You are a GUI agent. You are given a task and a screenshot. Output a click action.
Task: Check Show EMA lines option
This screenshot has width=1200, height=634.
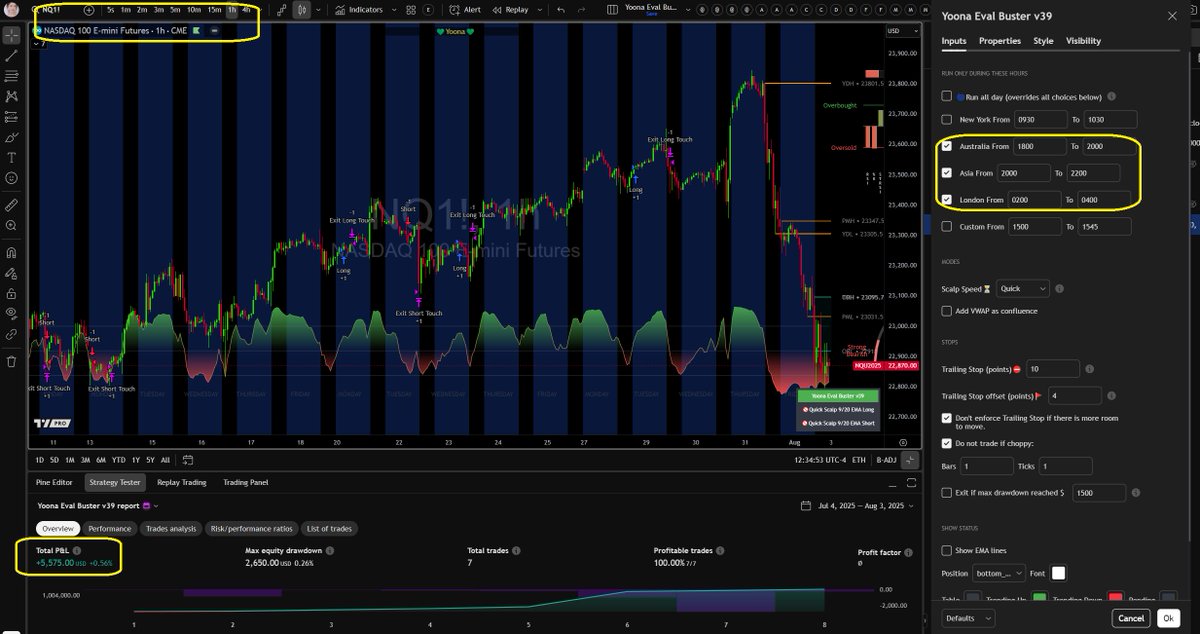click(947, 551)
